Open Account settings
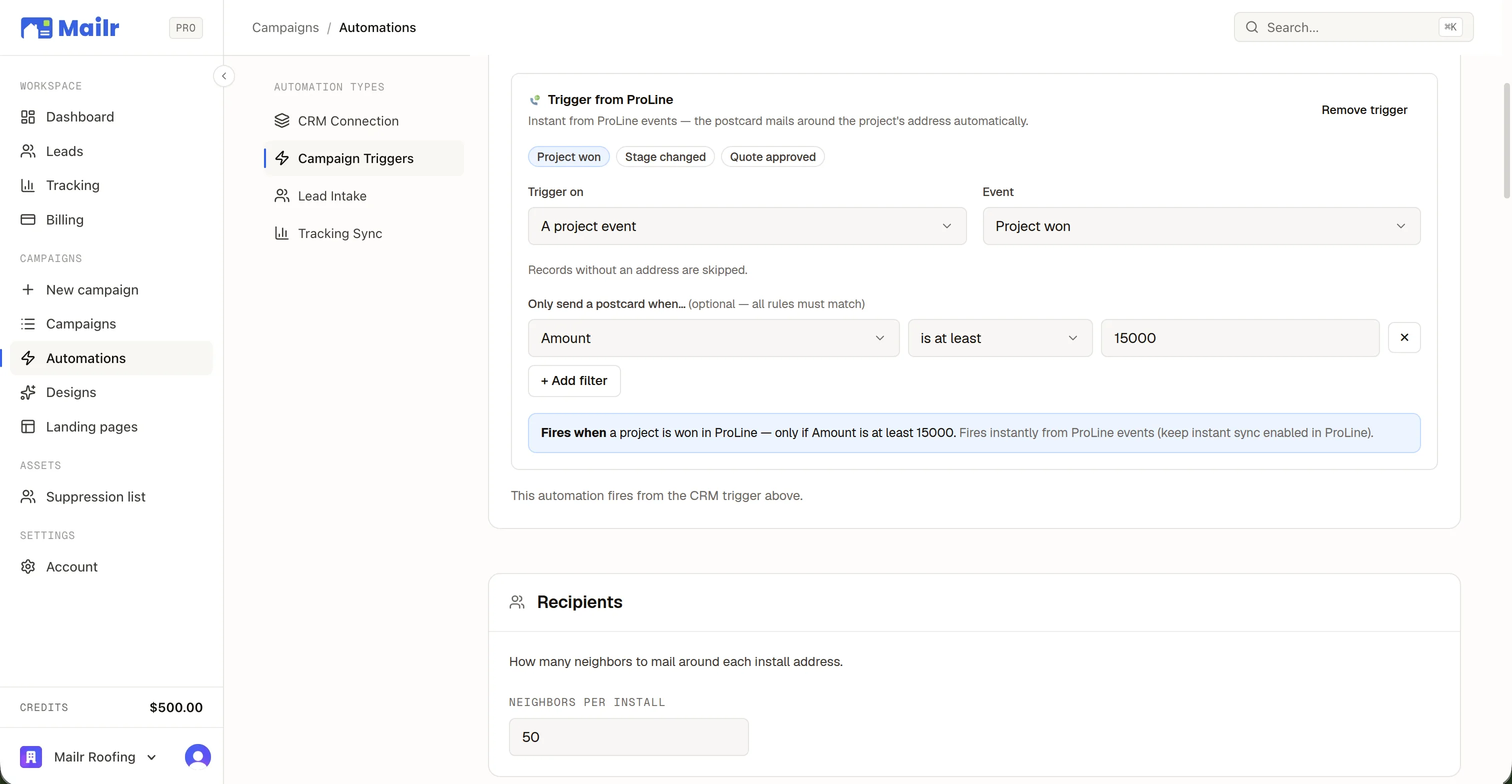 point(111,567)
